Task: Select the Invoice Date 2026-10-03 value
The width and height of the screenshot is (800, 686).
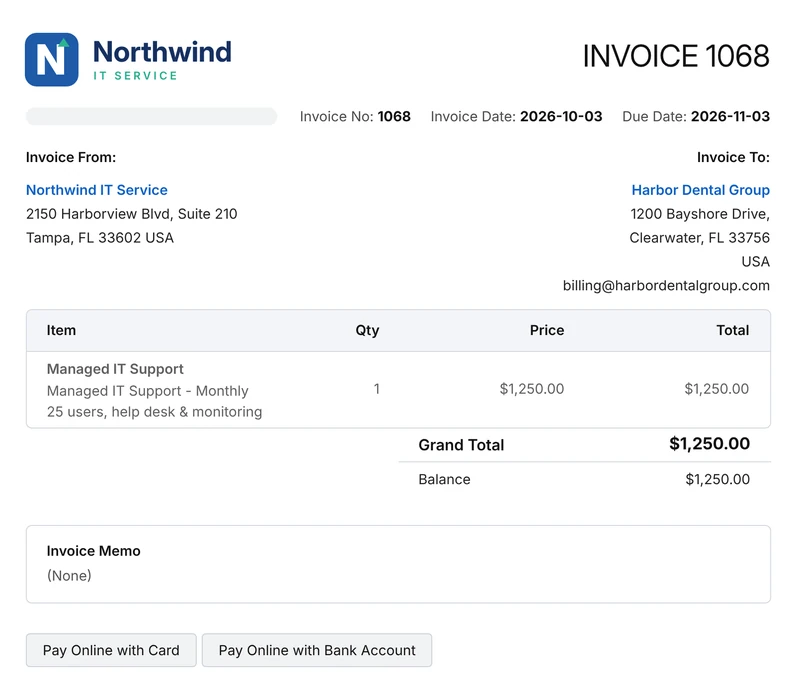Action: pyautogui.click(x=561, y=116)
